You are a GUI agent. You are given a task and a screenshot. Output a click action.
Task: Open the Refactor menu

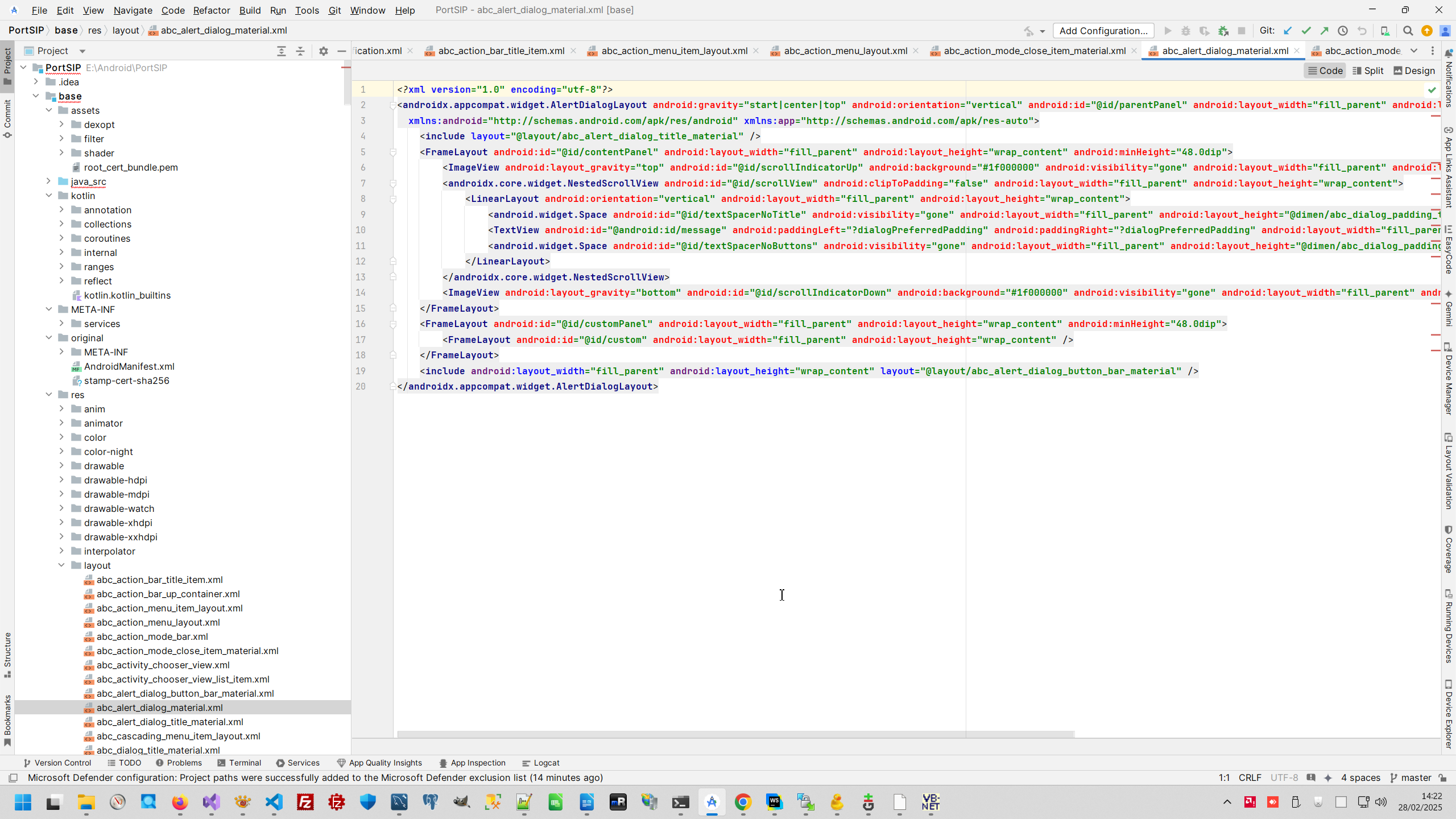(x=211, y=10)
